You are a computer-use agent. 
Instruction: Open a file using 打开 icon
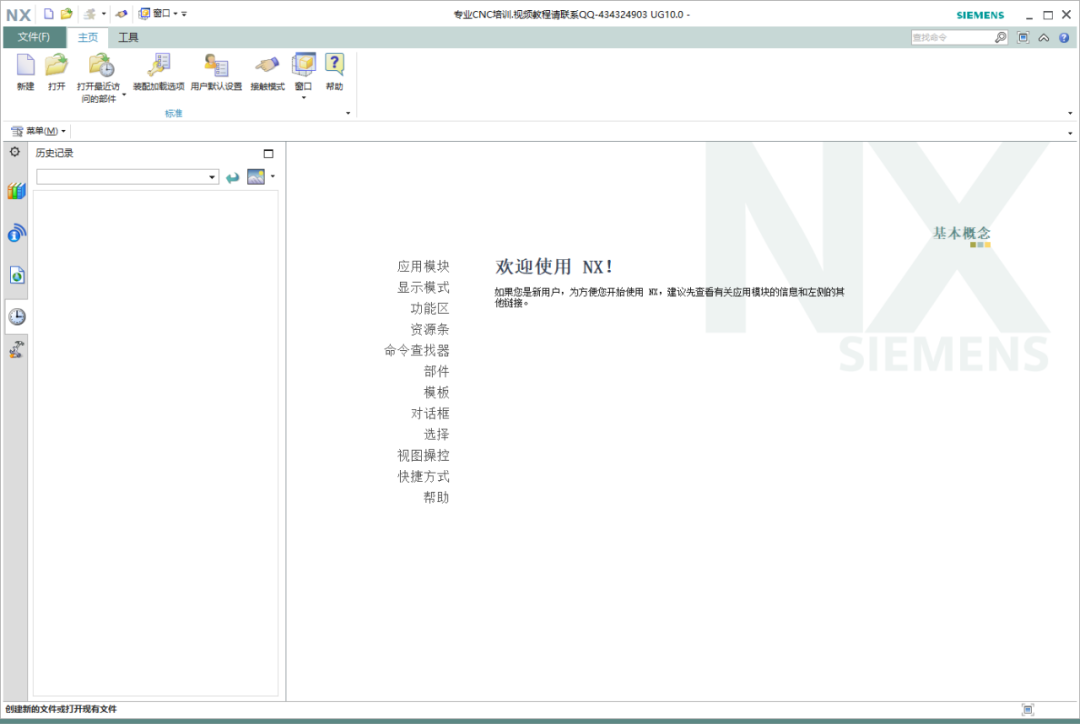point(56,72)
